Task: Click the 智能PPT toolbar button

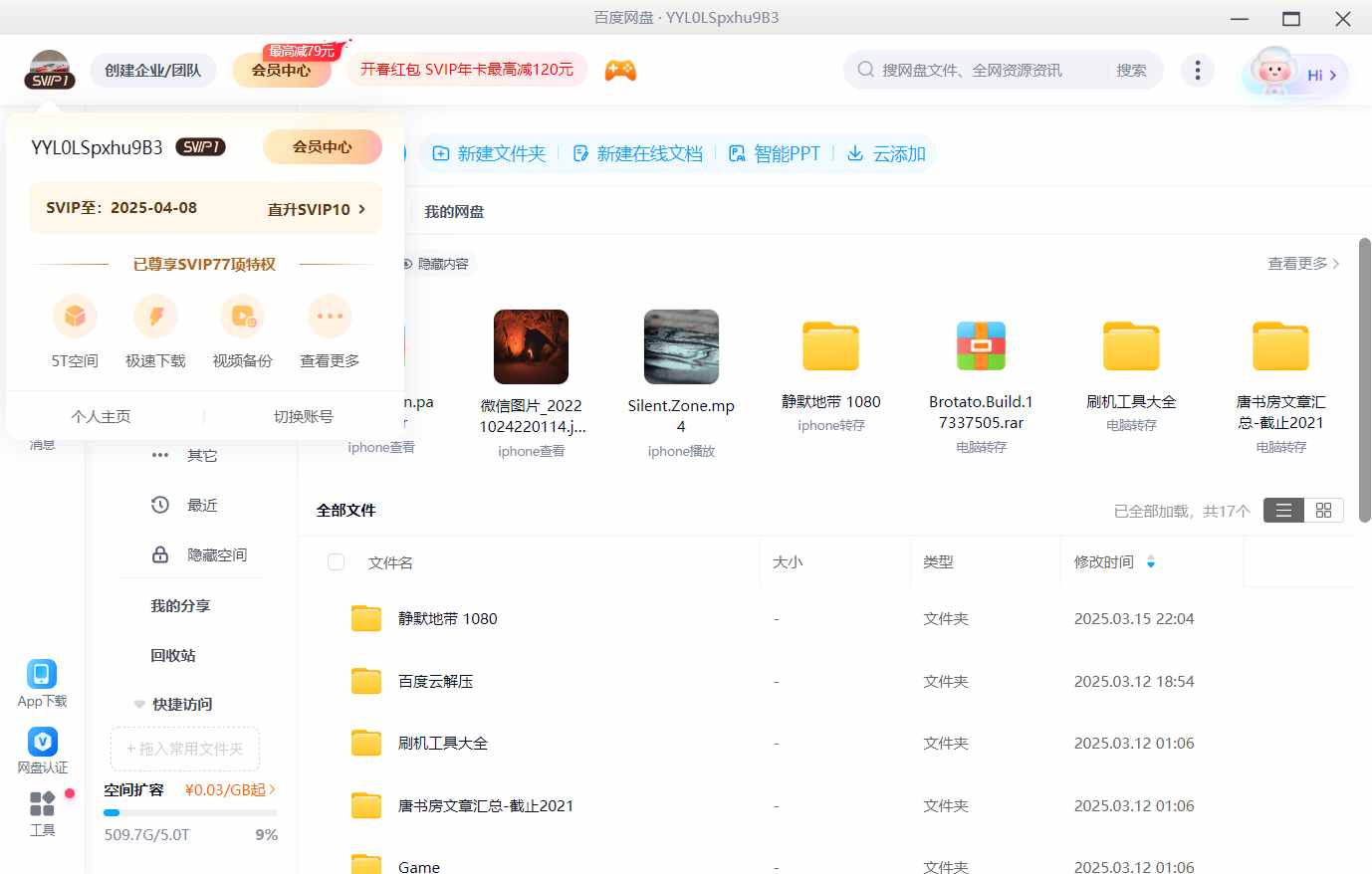Action: tap(775, 153)
